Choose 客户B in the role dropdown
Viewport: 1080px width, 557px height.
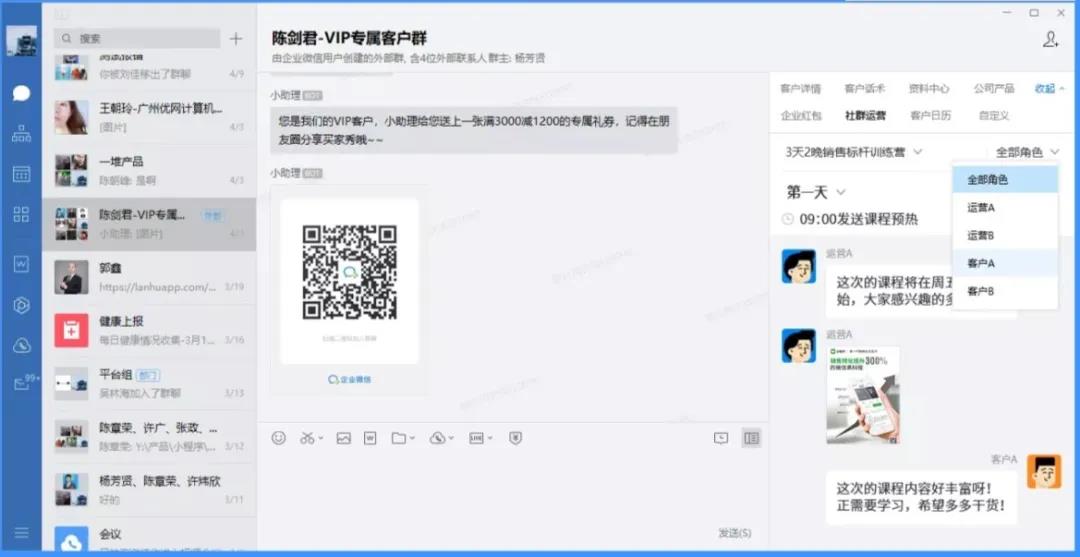[981, 291]
